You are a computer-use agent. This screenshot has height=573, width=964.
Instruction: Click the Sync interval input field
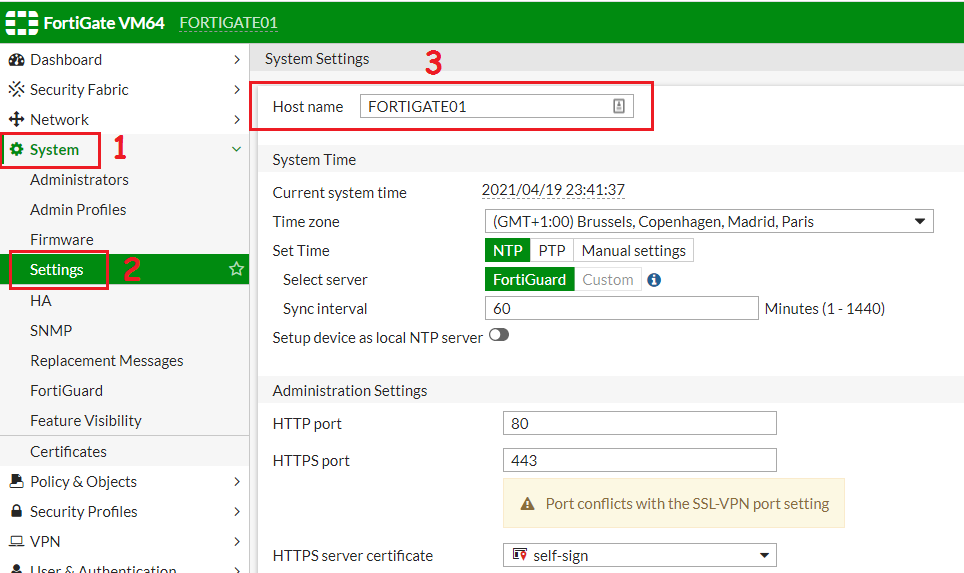click(620, 309)
